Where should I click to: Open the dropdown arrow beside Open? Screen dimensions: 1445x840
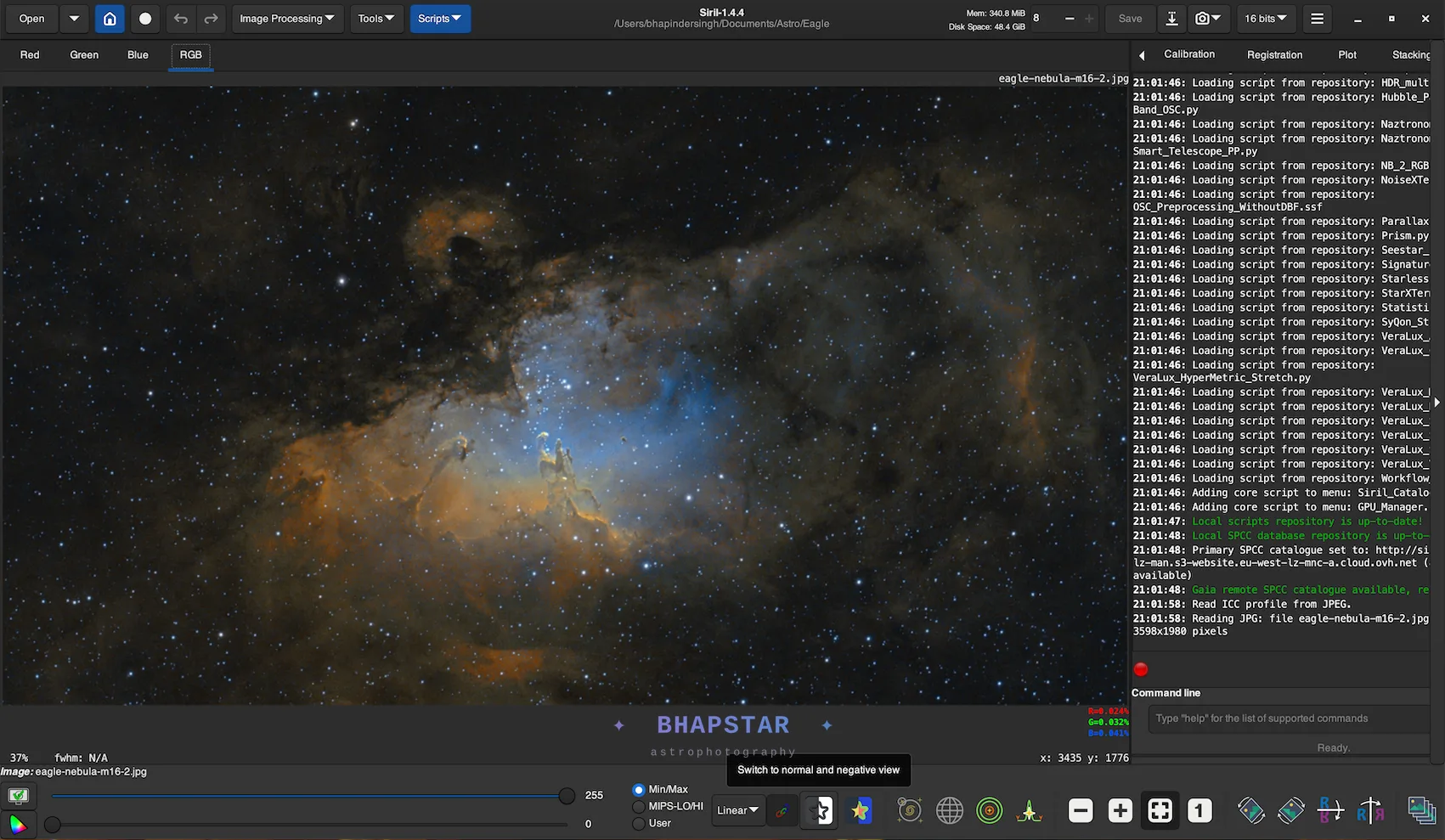coord(74,19)
